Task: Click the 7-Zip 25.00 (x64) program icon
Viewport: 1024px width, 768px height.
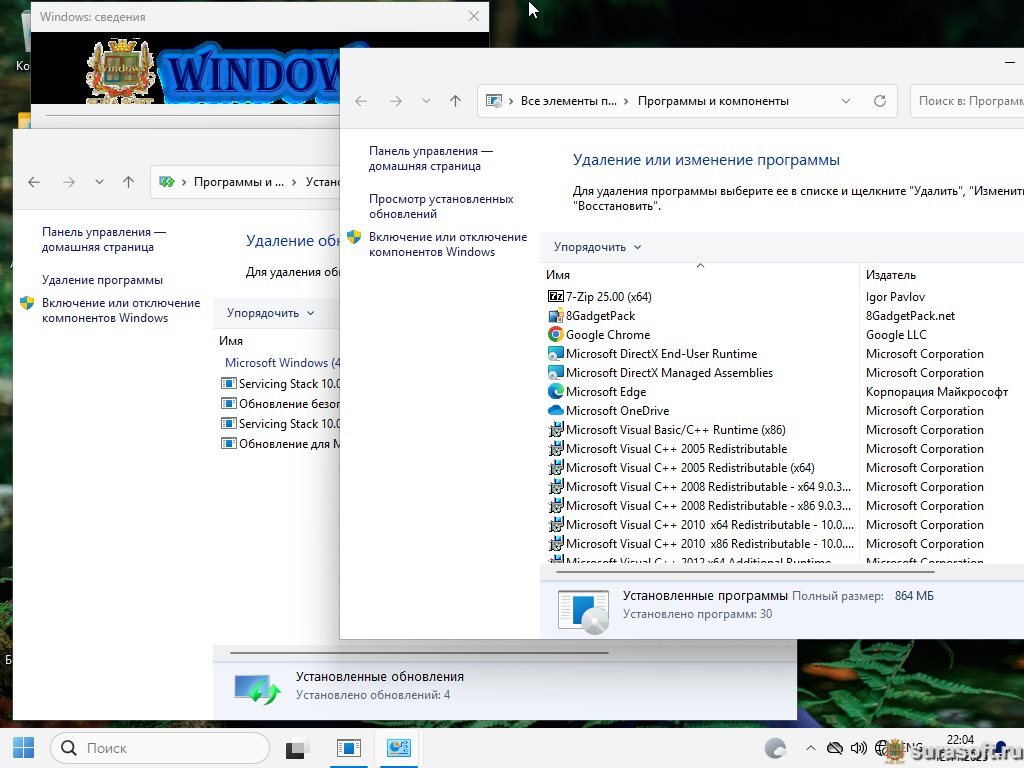Action: [555, 296]
